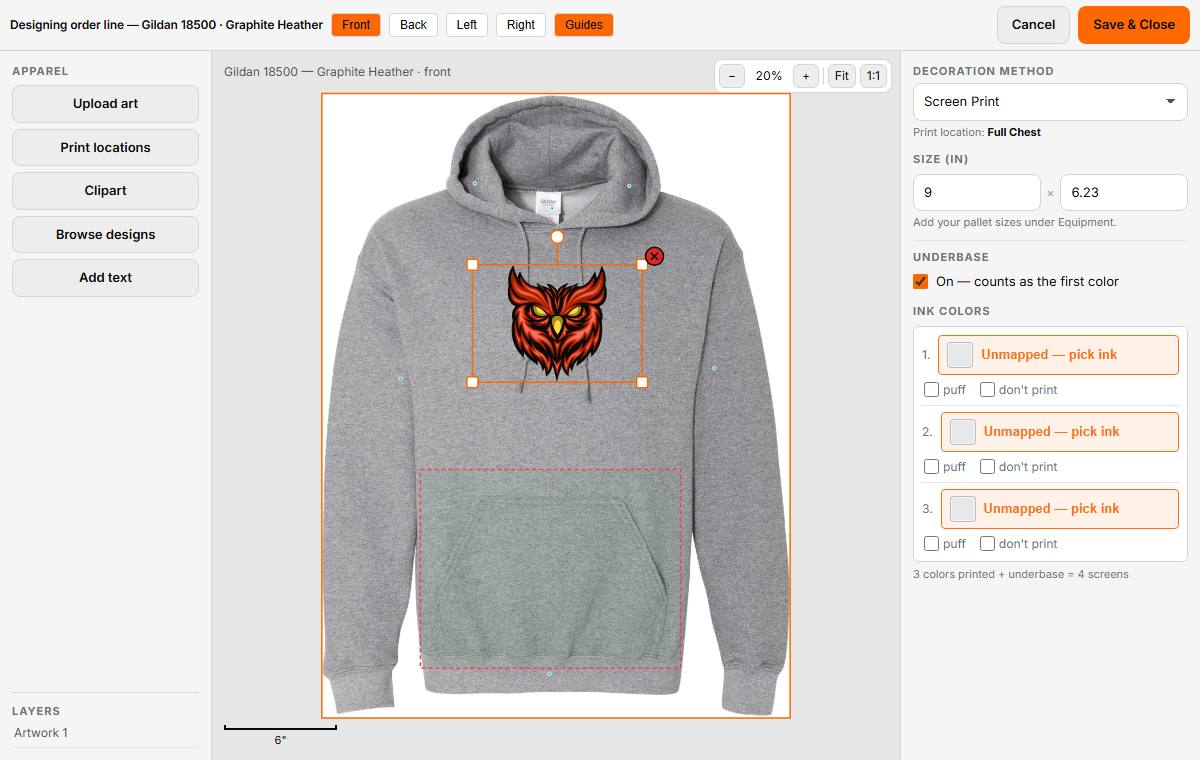1200x760 pixels.
Task: Click Browse designs
Action: [x=105, y=235]
